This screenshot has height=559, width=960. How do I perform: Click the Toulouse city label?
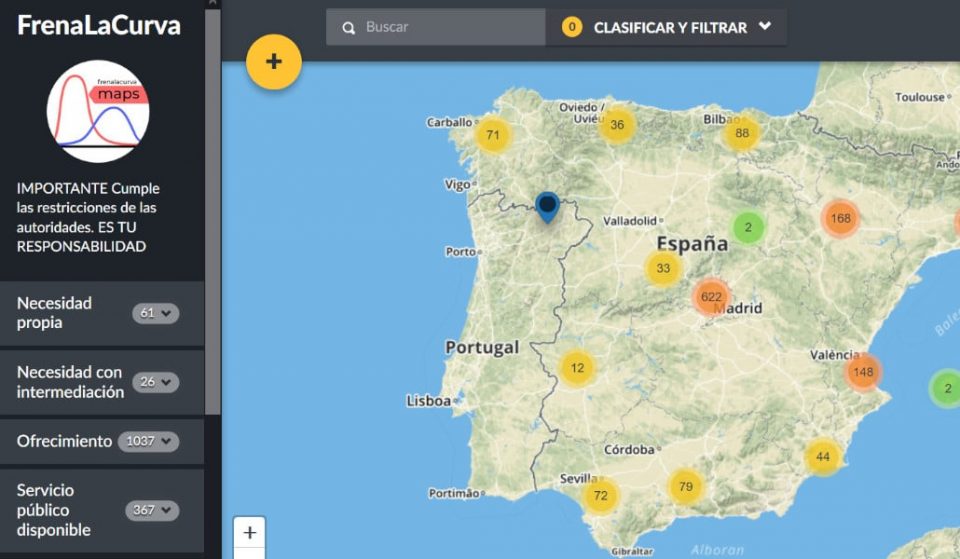920,97
